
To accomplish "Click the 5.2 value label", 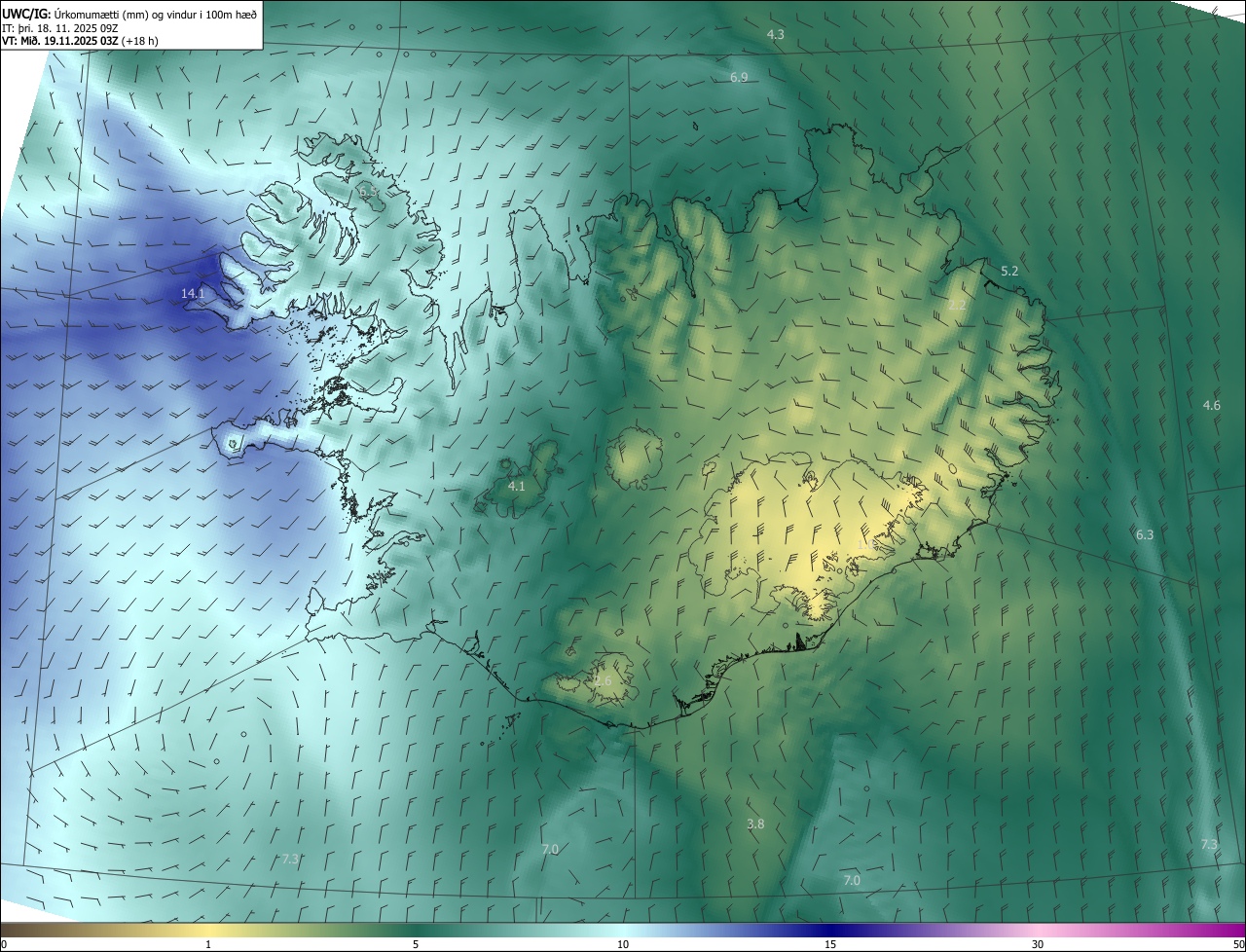I will (1009, 271).
